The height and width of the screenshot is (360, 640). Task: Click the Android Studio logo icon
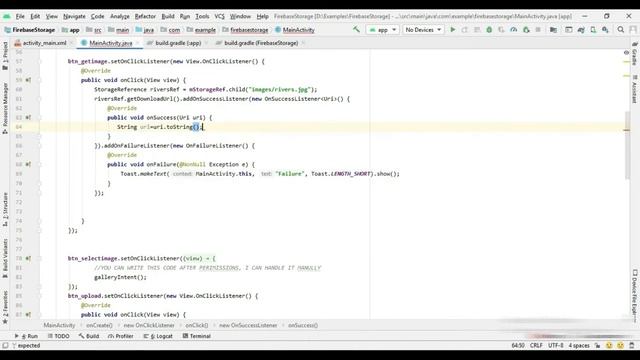(x=7, y=16)
